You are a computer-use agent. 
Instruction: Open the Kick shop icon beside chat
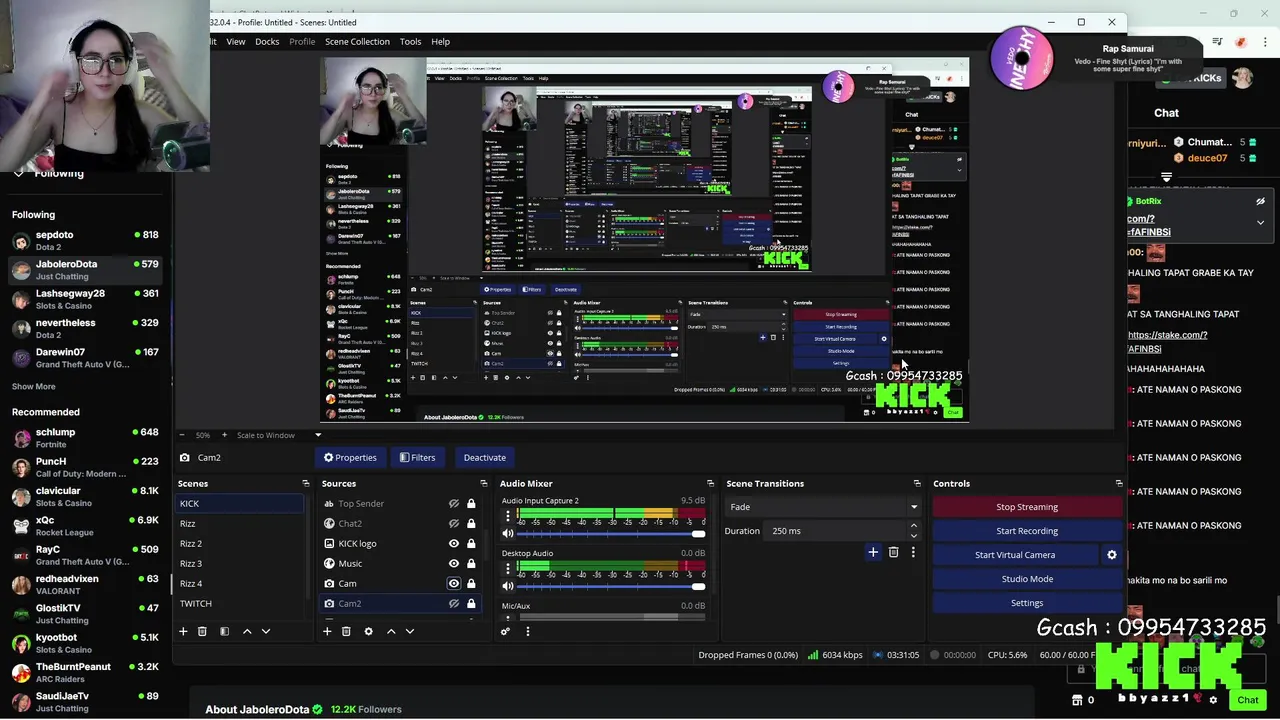pos(1077,700)
